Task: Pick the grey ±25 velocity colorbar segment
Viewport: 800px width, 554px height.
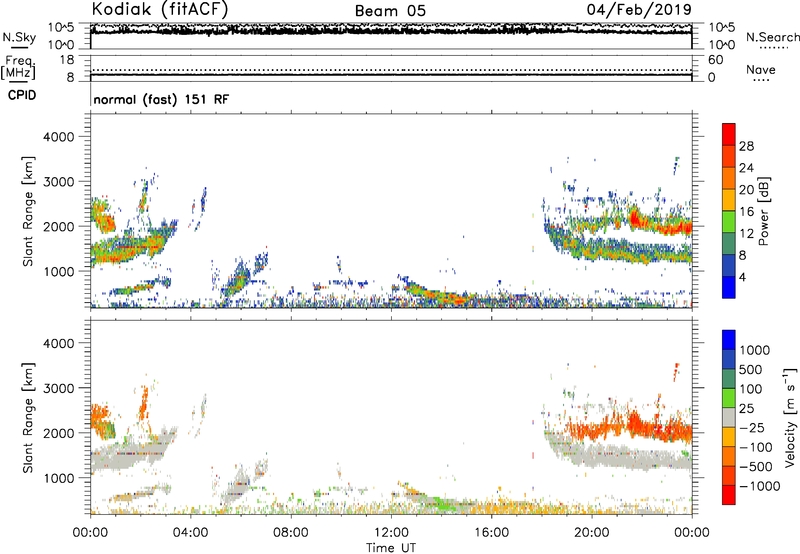Action: click(729, 417)
